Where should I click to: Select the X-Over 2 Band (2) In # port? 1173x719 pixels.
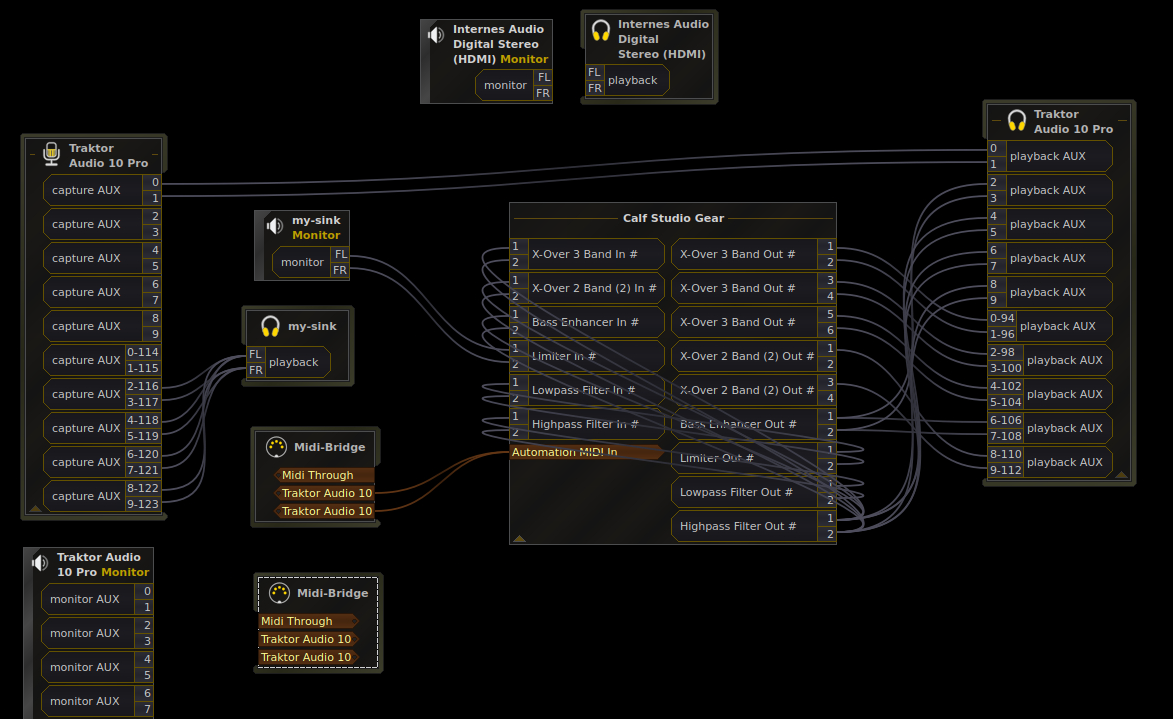click(587, 288)
